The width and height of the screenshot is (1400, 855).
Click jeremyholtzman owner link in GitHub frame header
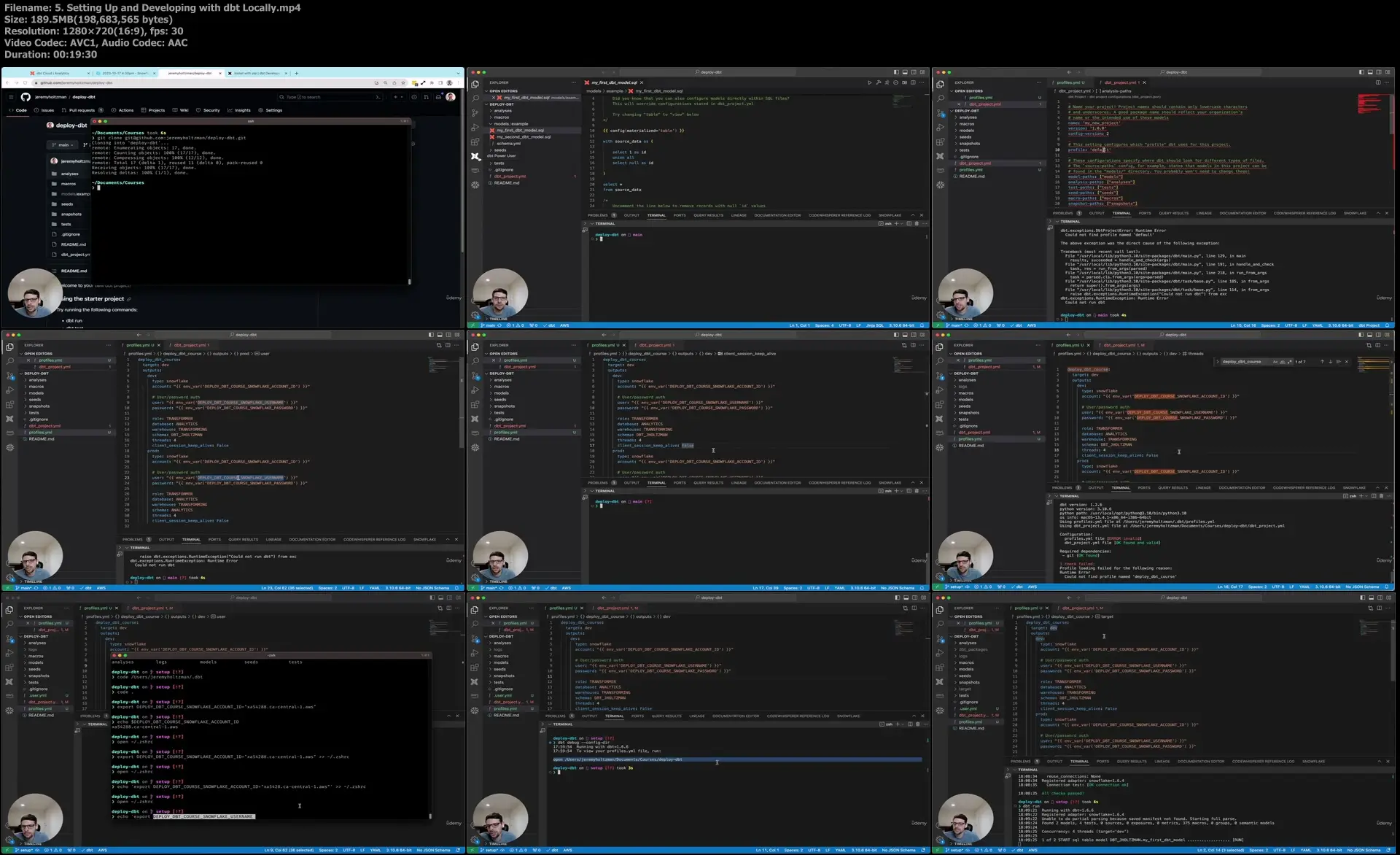tap(51, 97)
